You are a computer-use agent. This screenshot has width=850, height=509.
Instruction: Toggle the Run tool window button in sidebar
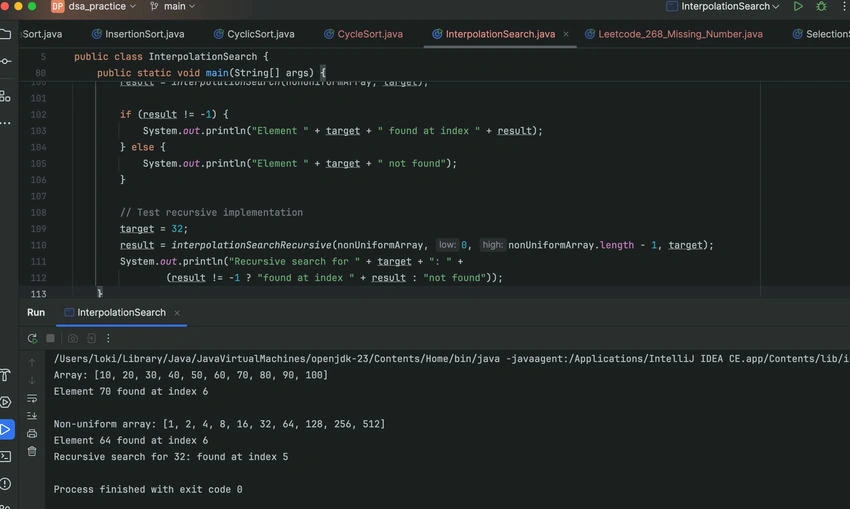click(6, 429)
